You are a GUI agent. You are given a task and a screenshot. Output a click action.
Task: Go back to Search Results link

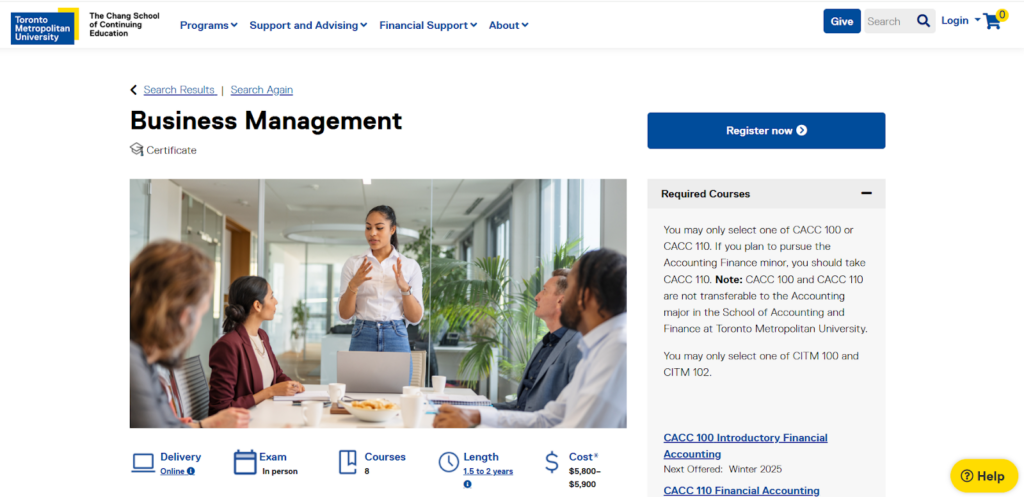tap(180, 90)
